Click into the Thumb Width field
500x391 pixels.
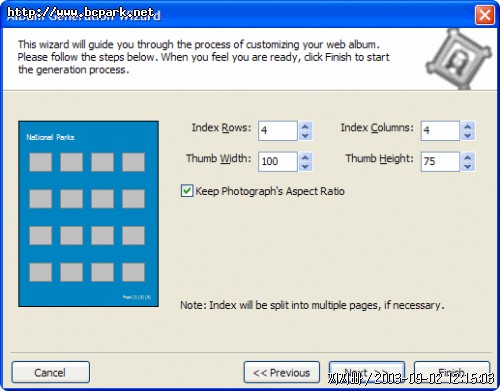tap(278, 162)
